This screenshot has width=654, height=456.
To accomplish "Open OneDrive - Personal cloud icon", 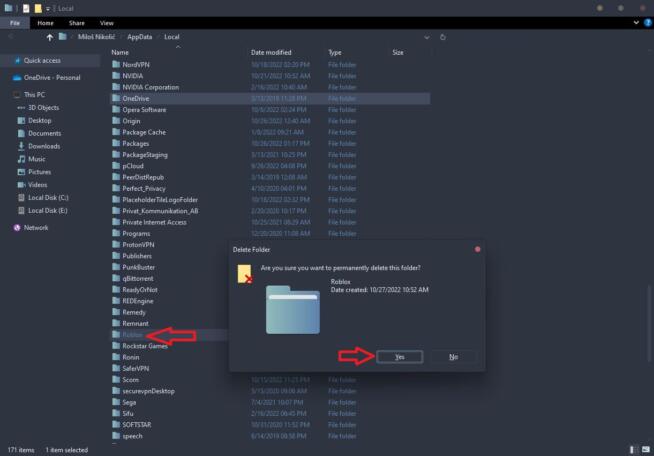I will tap(16, 77).
